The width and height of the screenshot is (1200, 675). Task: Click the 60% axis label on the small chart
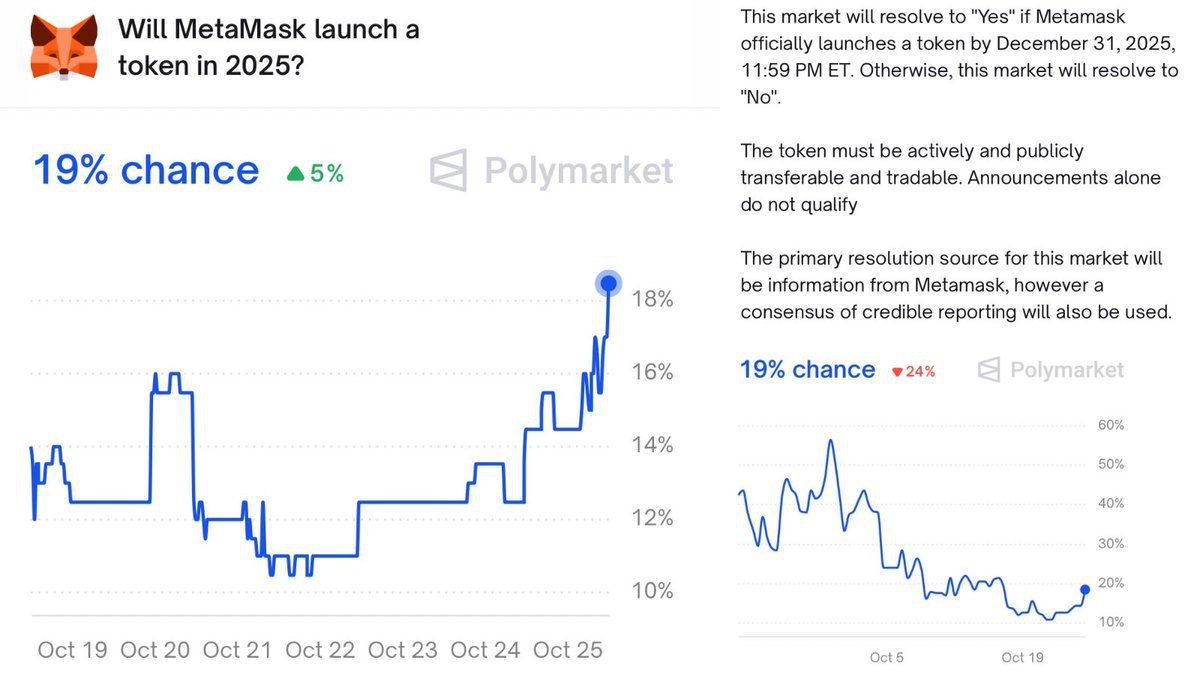point(1111,425)
